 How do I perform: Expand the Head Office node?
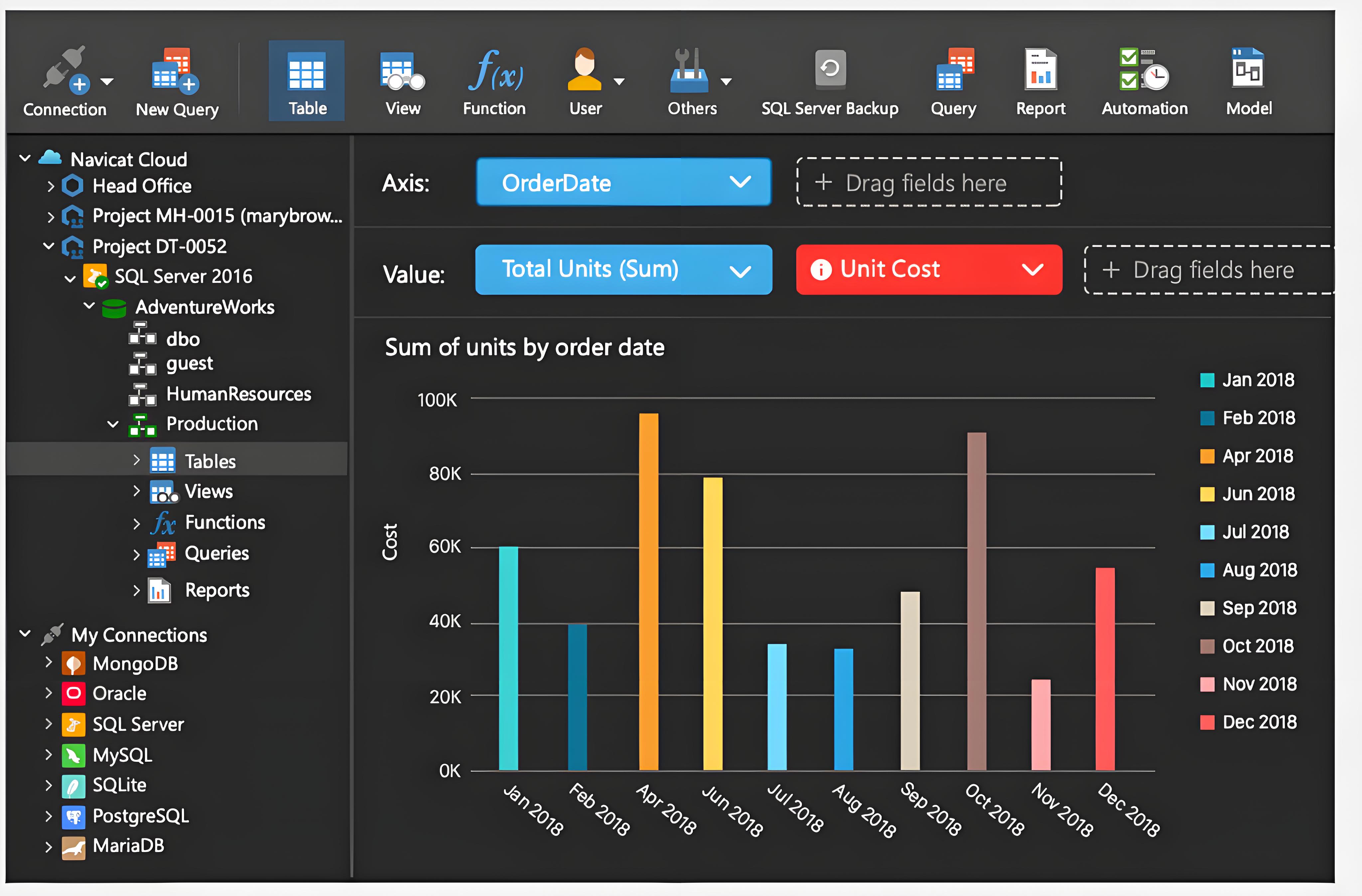pyautogui.click(x=50, y=186)
